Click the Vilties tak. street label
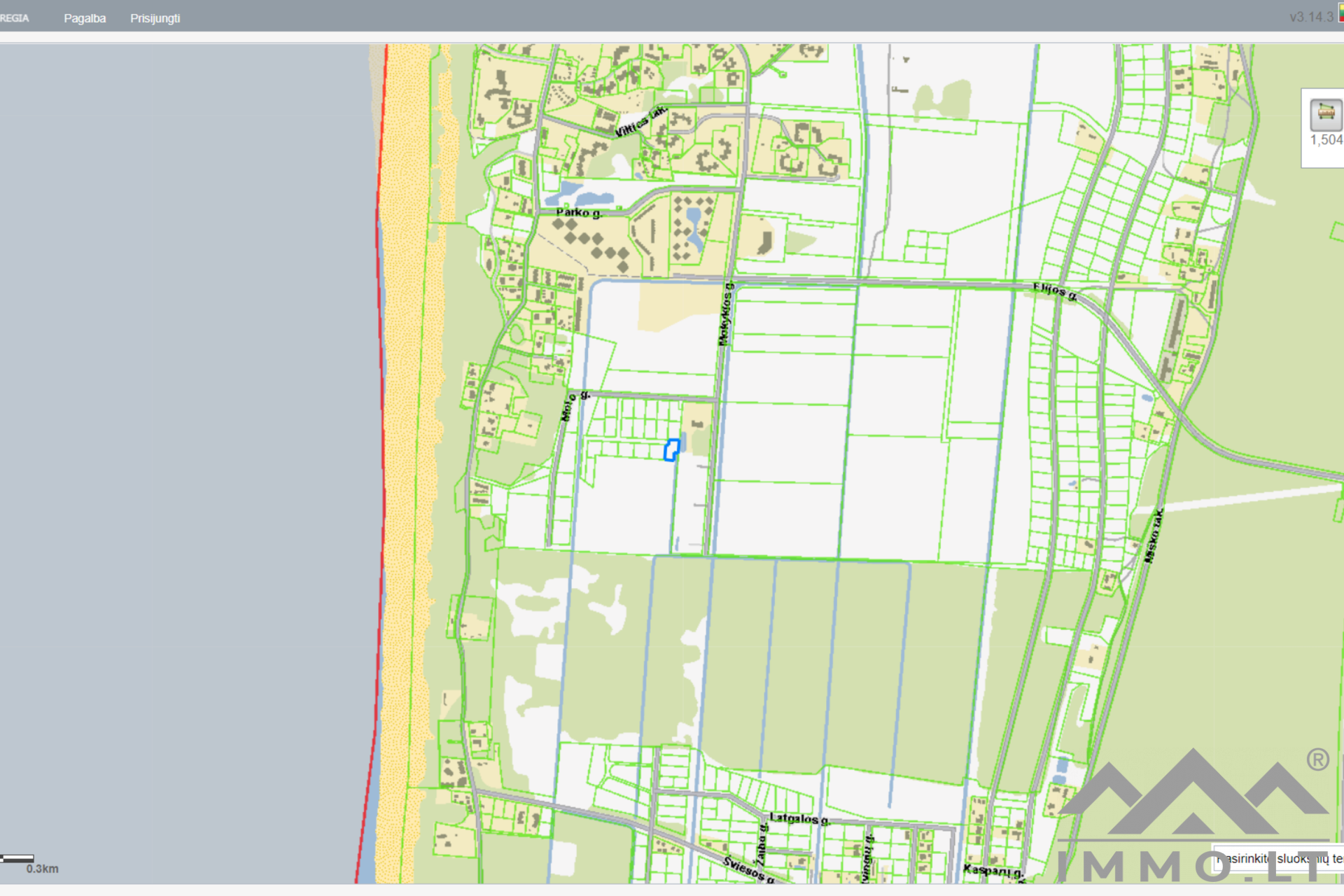Screen dimensions: 1344x896 [x=640, y=122]
